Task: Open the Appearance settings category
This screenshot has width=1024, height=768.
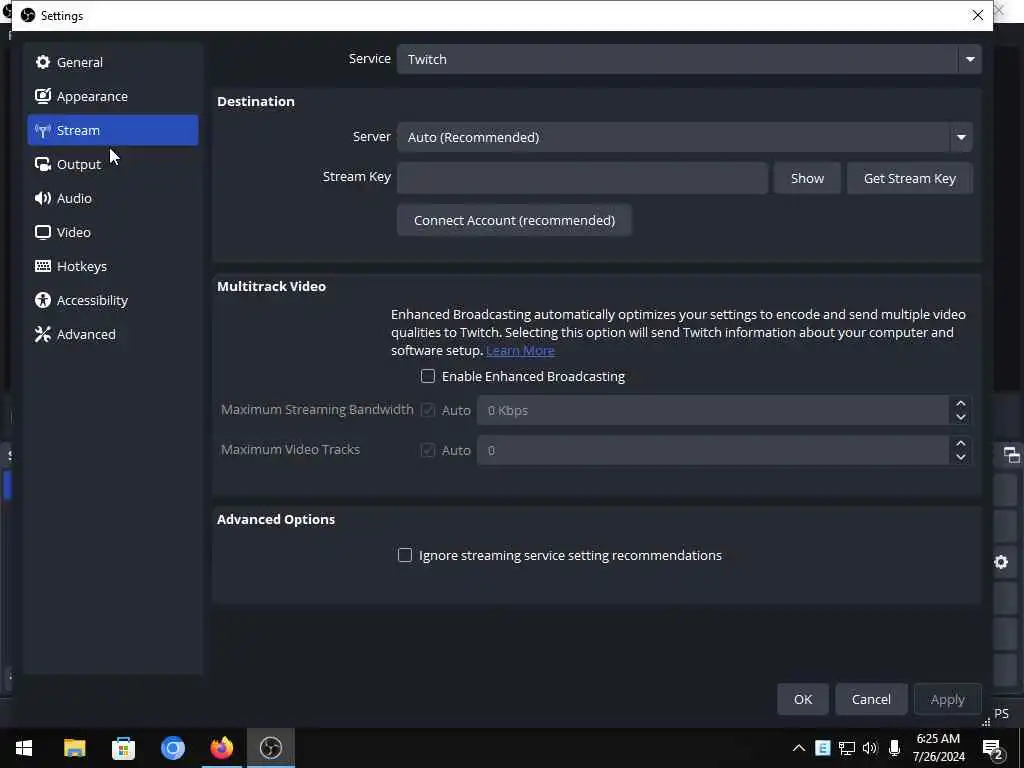Action: pyautogui.click(x=112, y=96)
